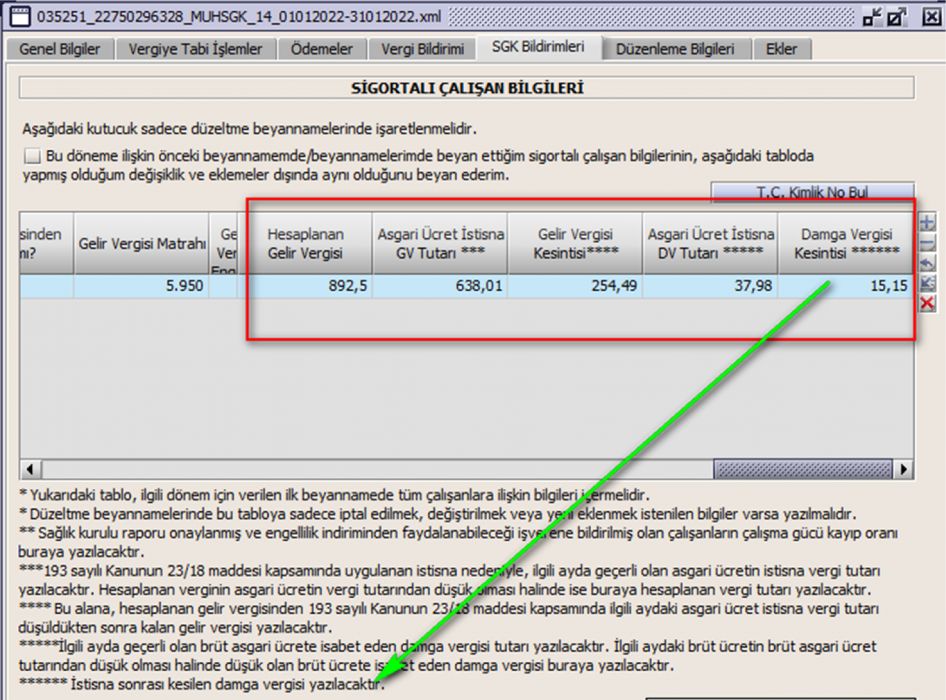Image resolution: width=946 pixels, height=700 pixels.
Task: Select the Ekler tab
Action: pos(782,49)
